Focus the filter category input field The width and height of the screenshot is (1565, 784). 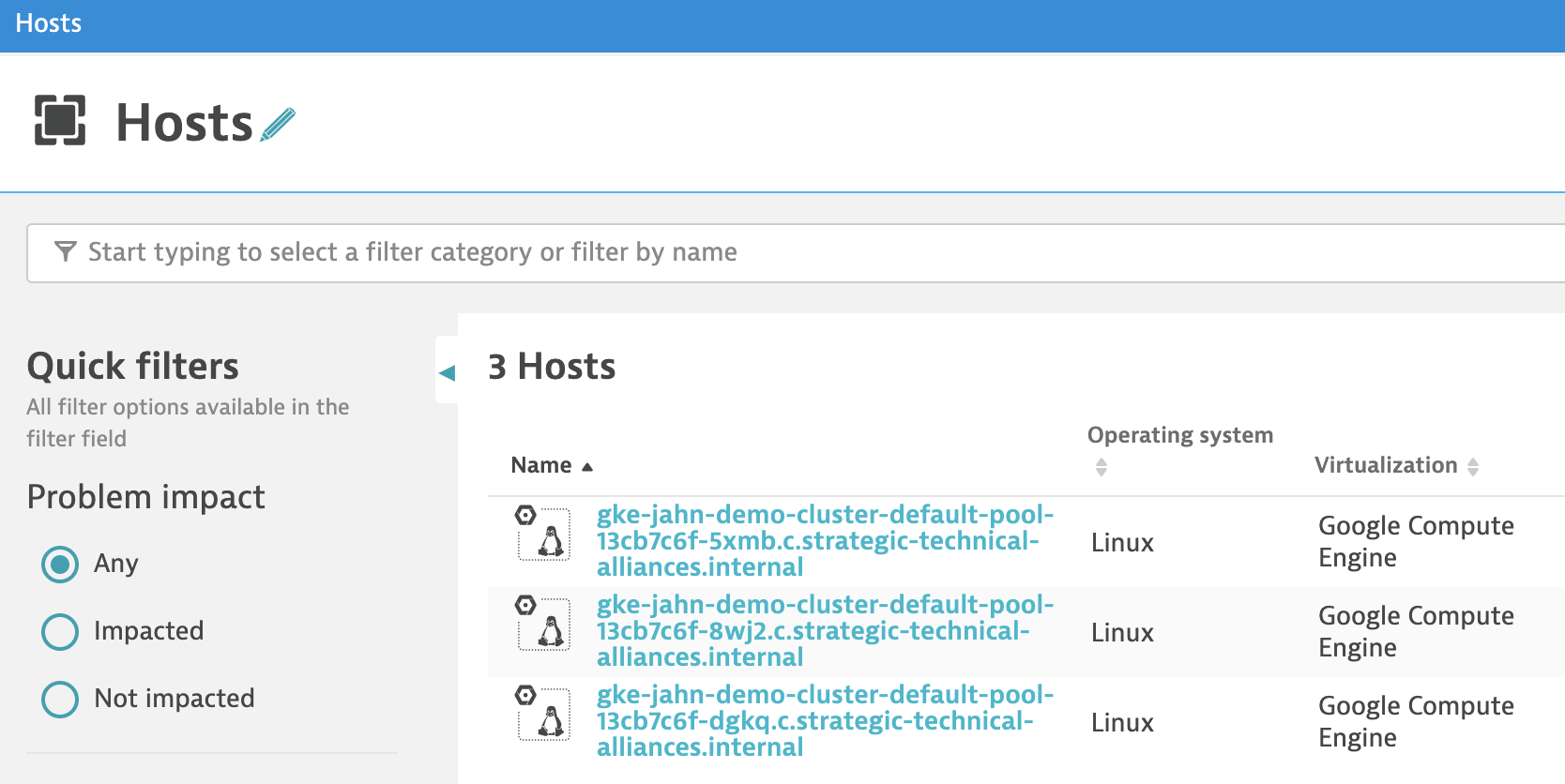pyautogui.click(x=796, y=252)
